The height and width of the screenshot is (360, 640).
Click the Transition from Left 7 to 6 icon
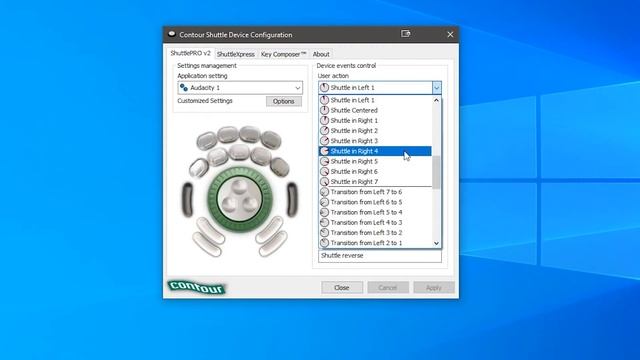(324, 192)
